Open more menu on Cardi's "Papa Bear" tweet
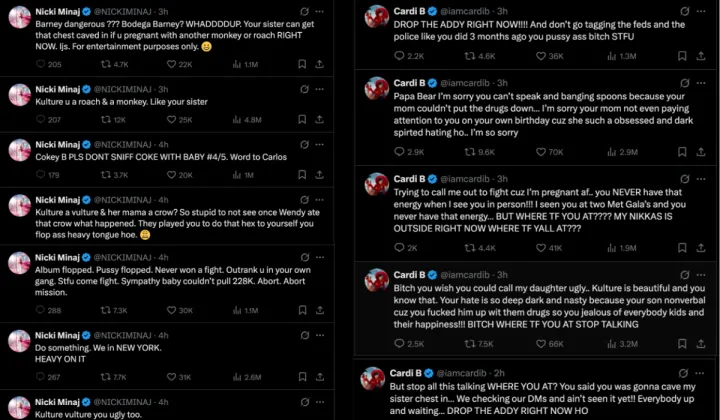Screen dimensions: 720x420 pyautogui.click(x=702, y=80)
